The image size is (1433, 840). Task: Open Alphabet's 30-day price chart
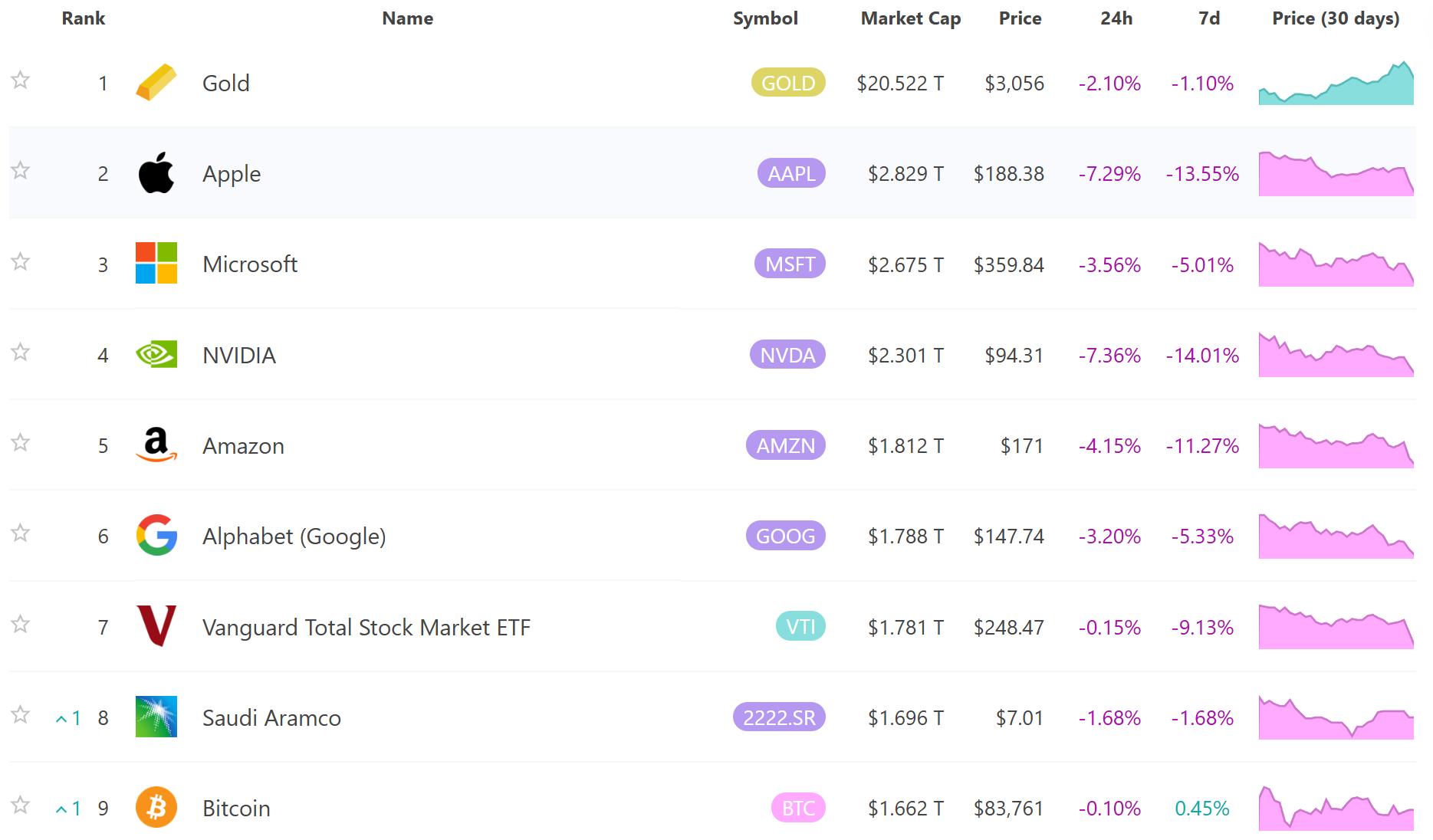click(1336, 536)
